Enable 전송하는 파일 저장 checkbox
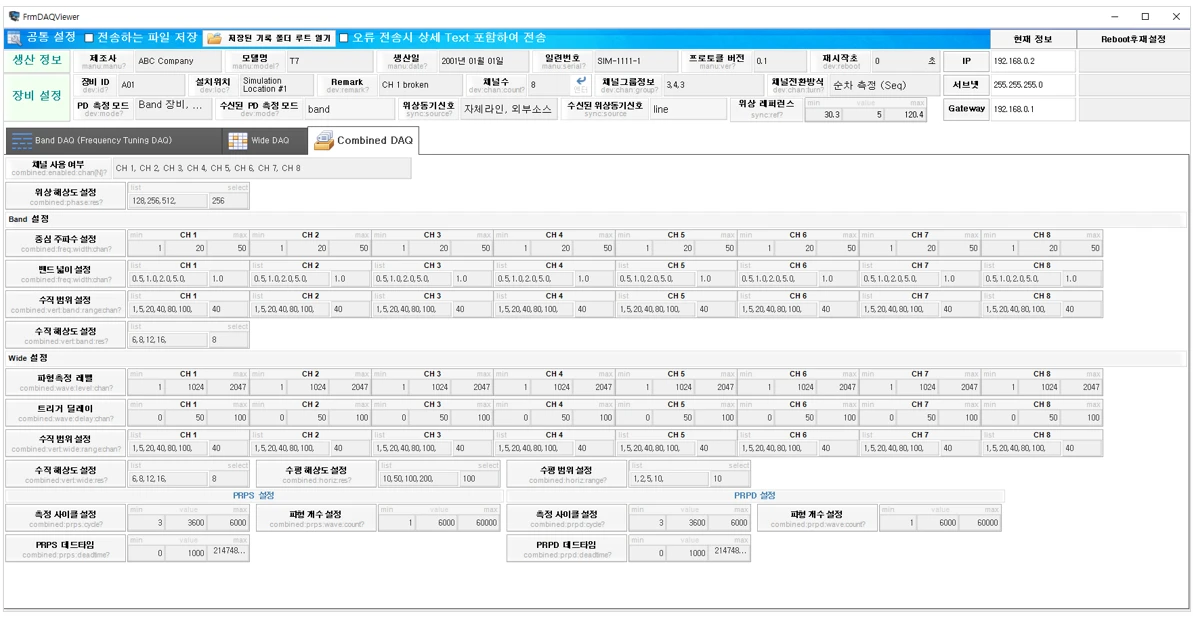 [88, 37]
